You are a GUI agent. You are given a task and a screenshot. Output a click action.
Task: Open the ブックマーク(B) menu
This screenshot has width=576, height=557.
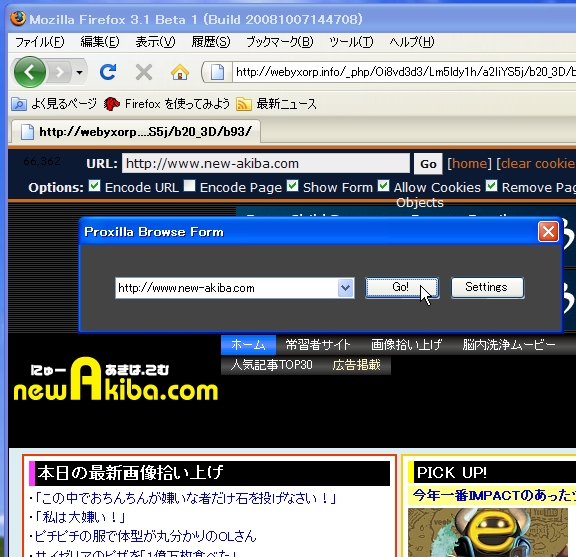[280, 42]
